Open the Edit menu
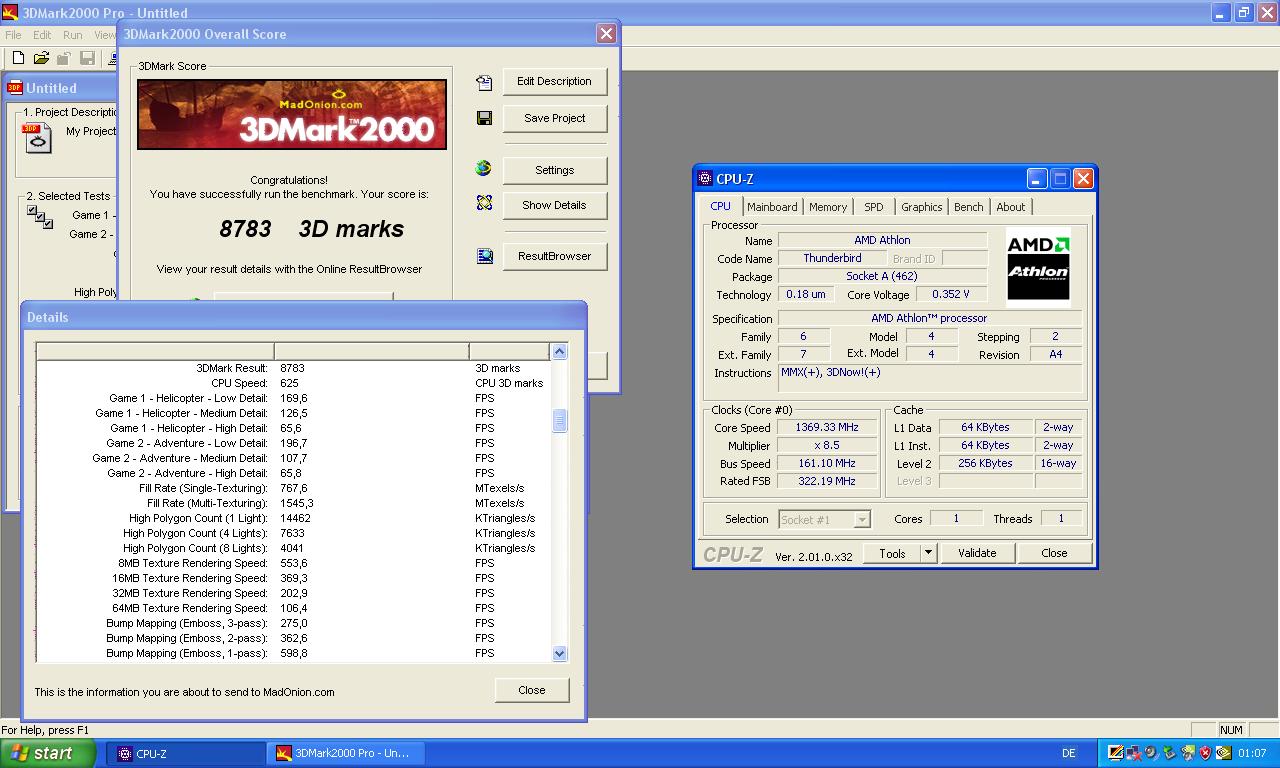The image size is (1280, 768). [42, 35]
